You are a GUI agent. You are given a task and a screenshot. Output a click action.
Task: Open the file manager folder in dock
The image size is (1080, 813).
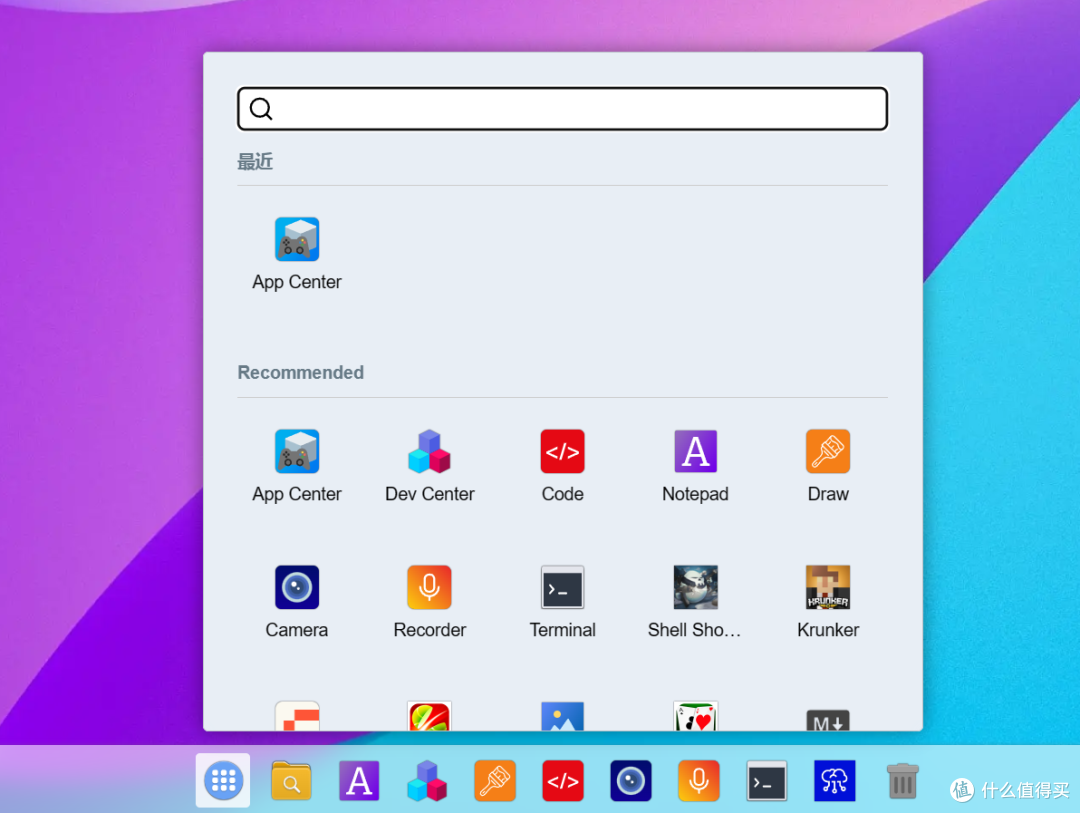pos(291,781)
